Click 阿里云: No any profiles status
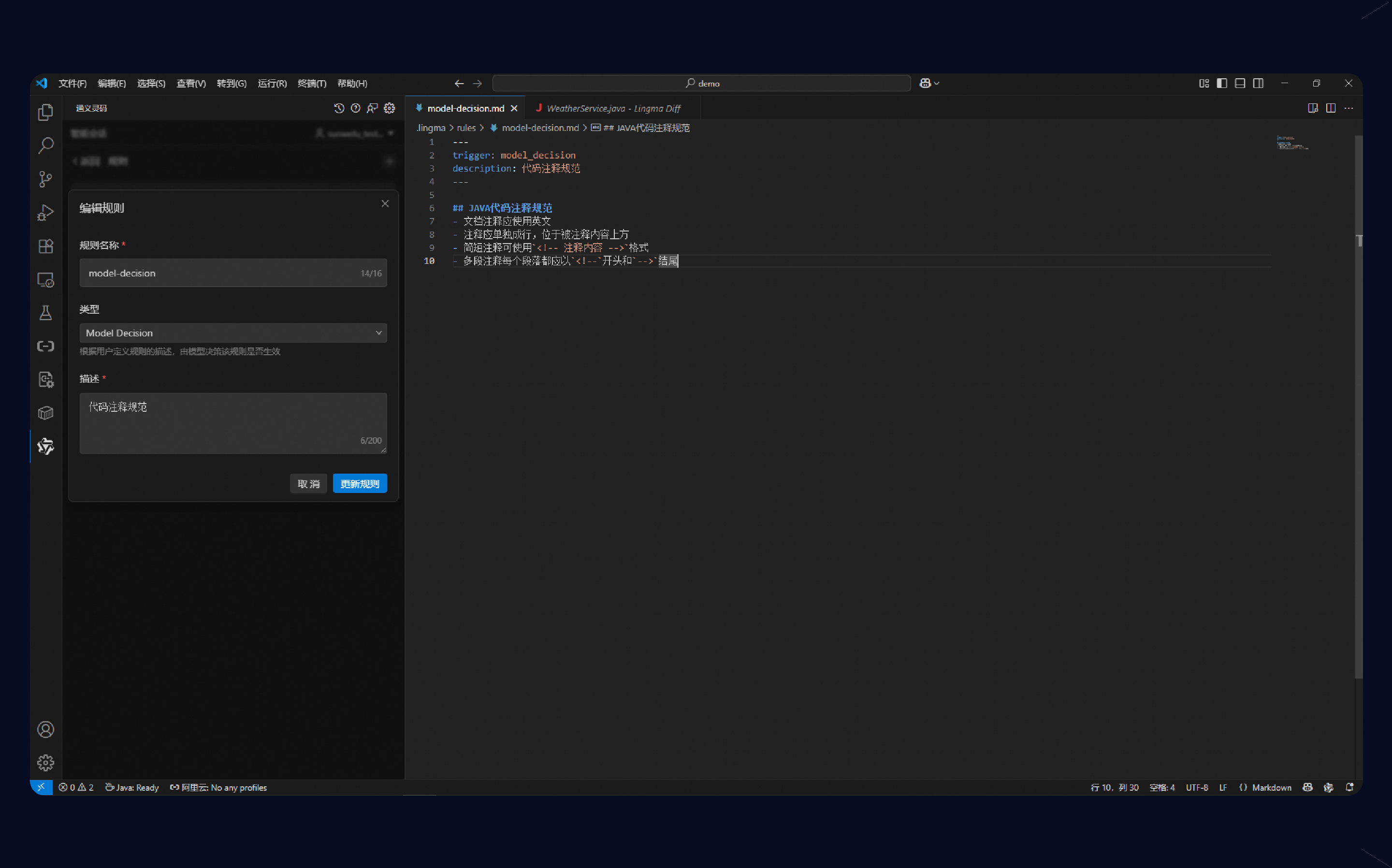 click(x=218, y=788)
